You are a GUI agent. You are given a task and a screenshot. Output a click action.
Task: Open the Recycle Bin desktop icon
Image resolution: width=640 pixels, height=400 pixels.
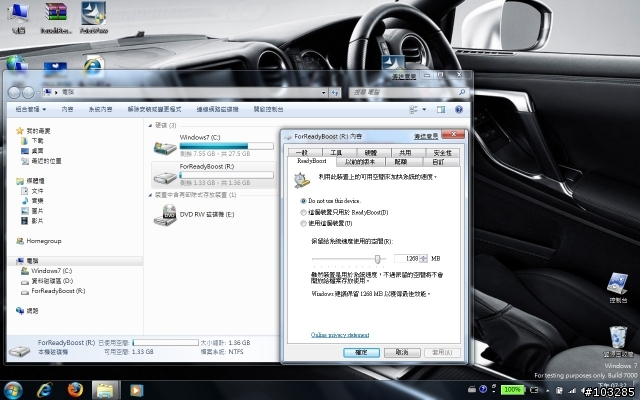(x=618, y=337)
